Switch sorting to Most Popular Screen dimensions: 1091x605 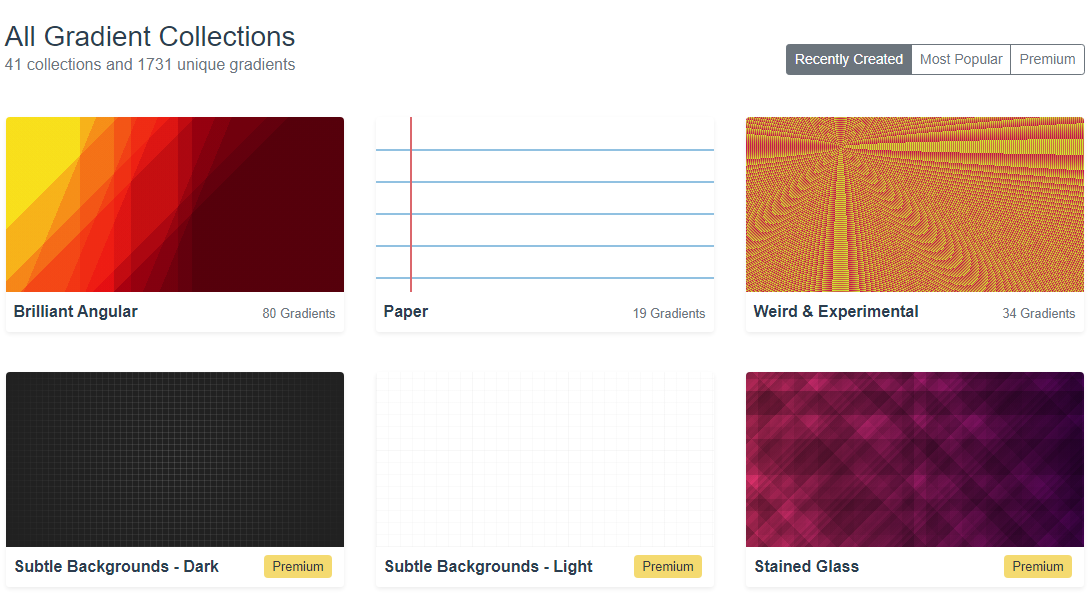coord(960,59)
